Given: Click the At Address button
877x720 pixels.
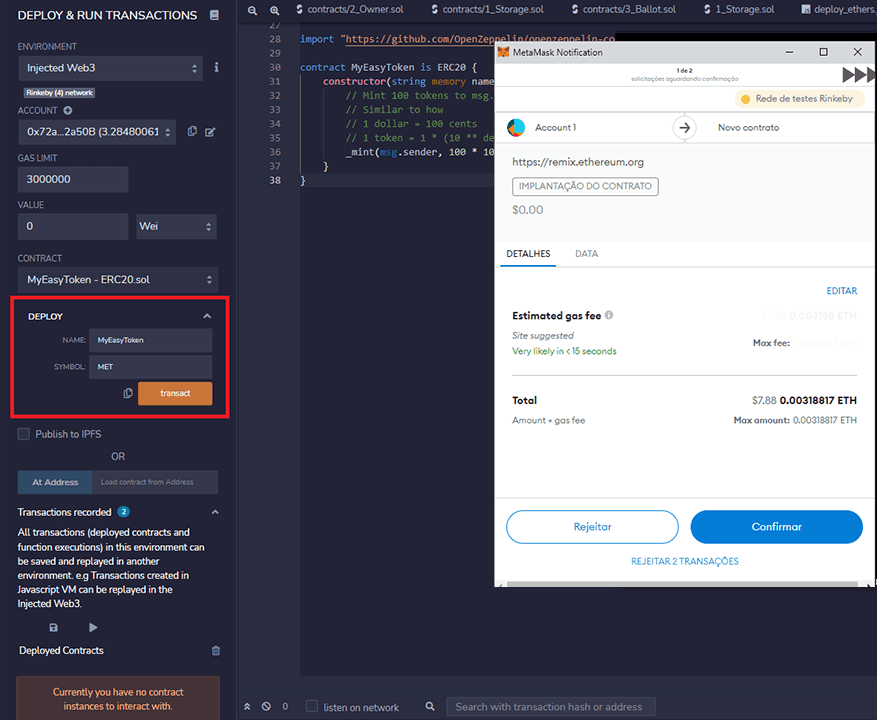Looking at the screenshot, I should click(x=55, y=482).
